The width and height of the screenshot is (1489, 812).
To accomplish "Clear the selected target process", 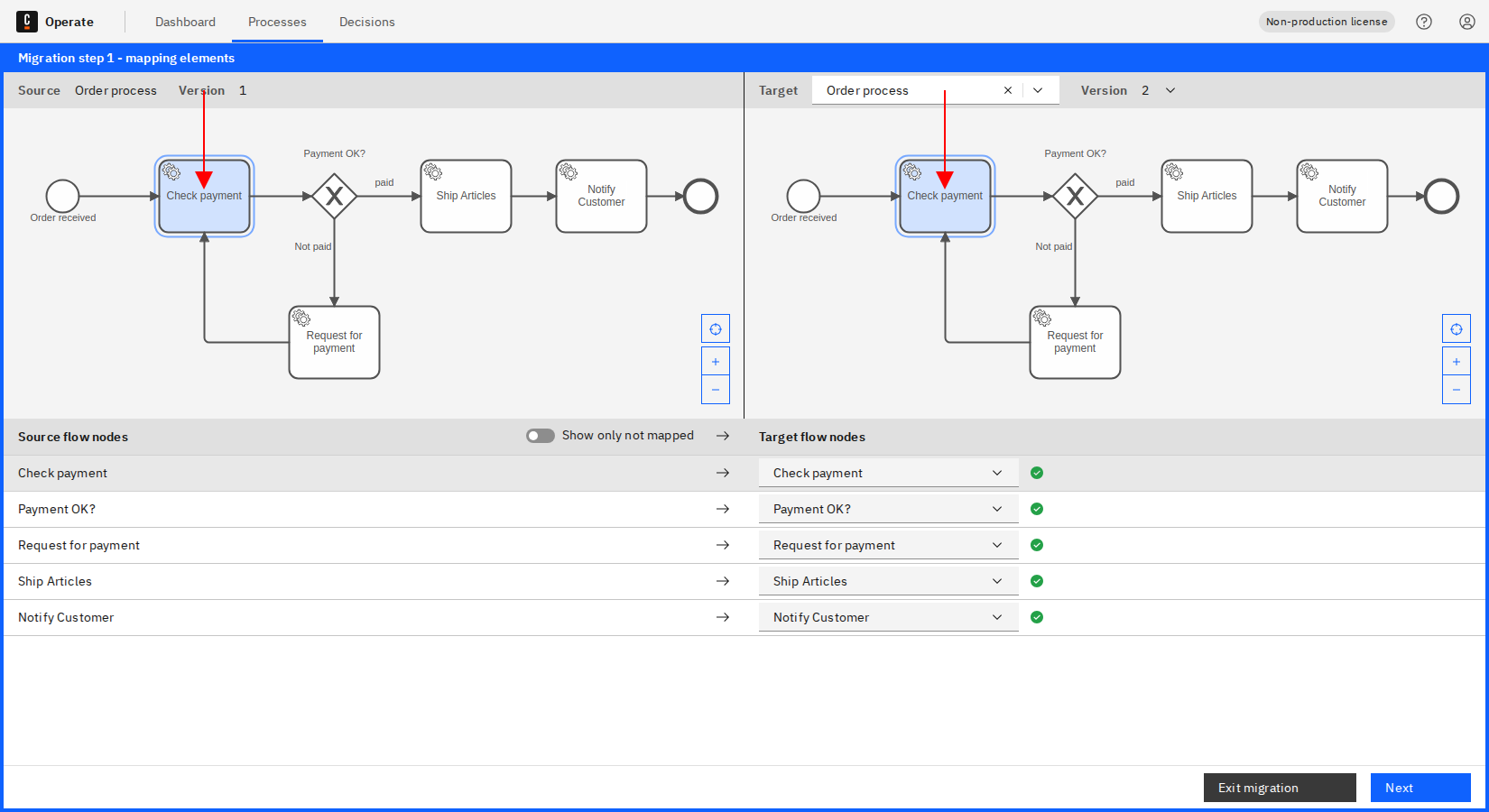I will tap(1008, 89).
